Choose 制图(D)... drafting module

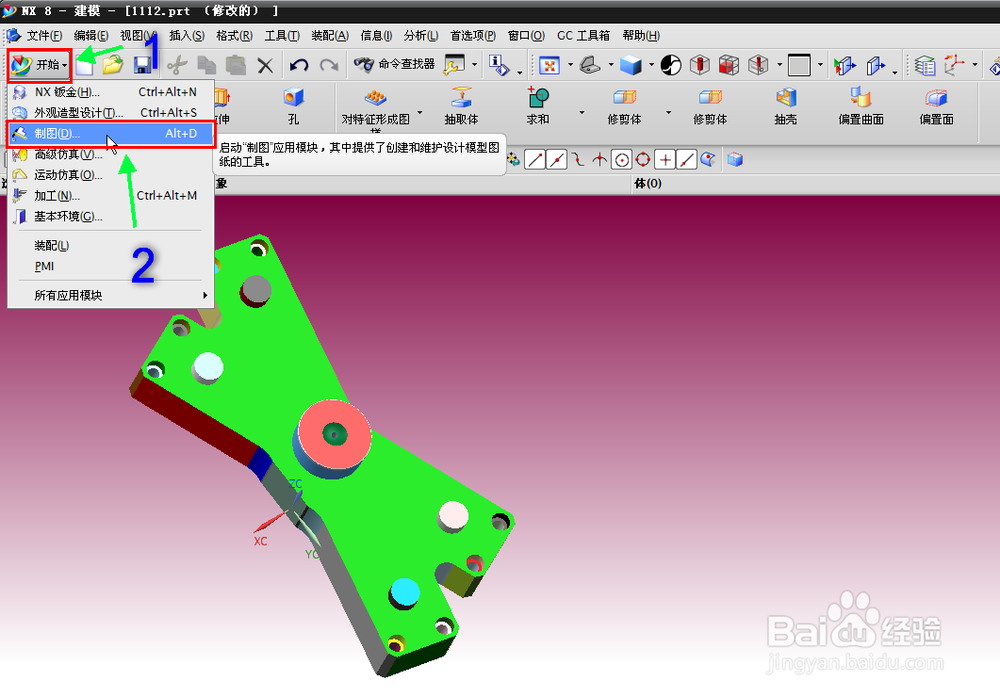tap(110, 133)
